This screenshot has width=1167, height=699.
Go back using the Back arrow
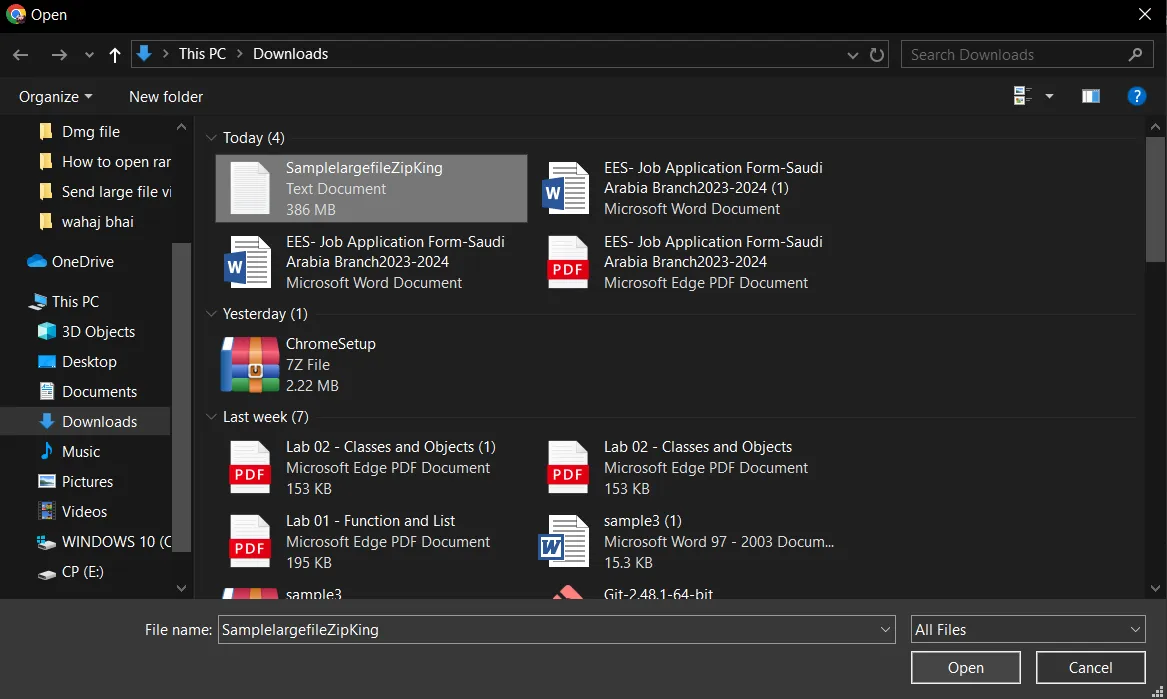pos(21,54)
